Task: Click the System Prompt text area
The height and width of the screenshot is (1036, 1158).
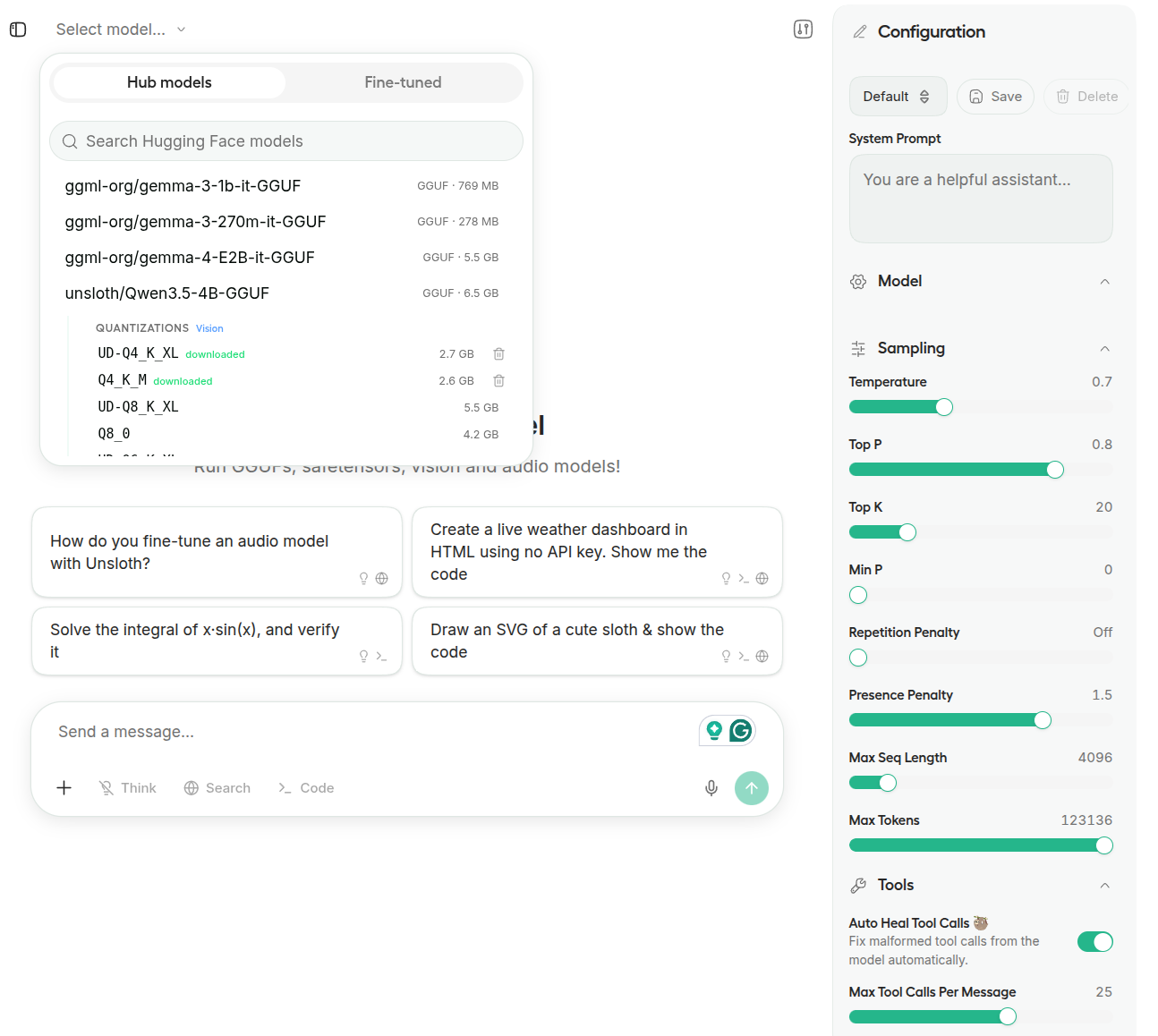Action: click(x=981, y=199)
